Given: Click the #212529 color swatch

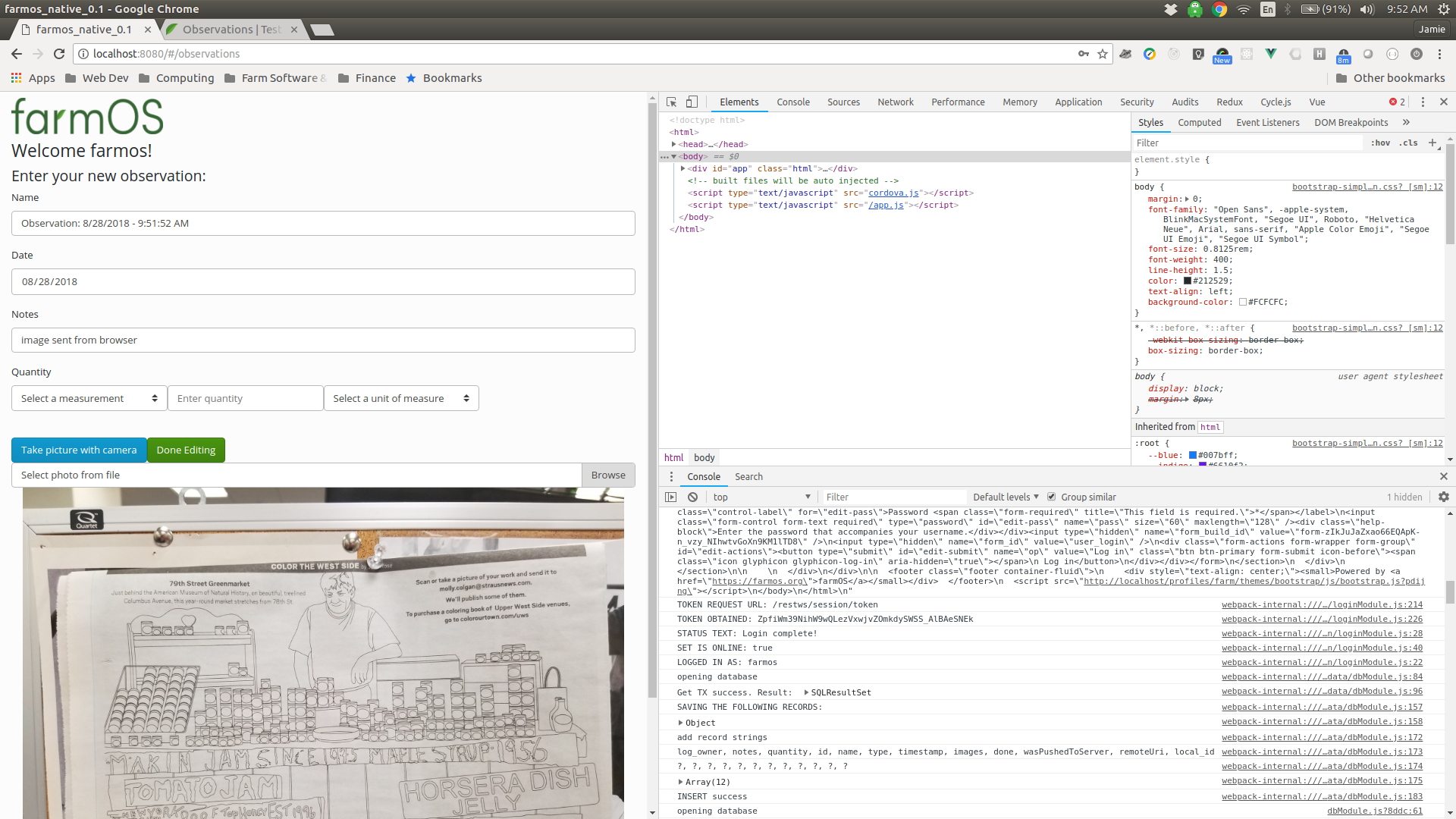Looking at the screenshot, I should (1188, 281).
